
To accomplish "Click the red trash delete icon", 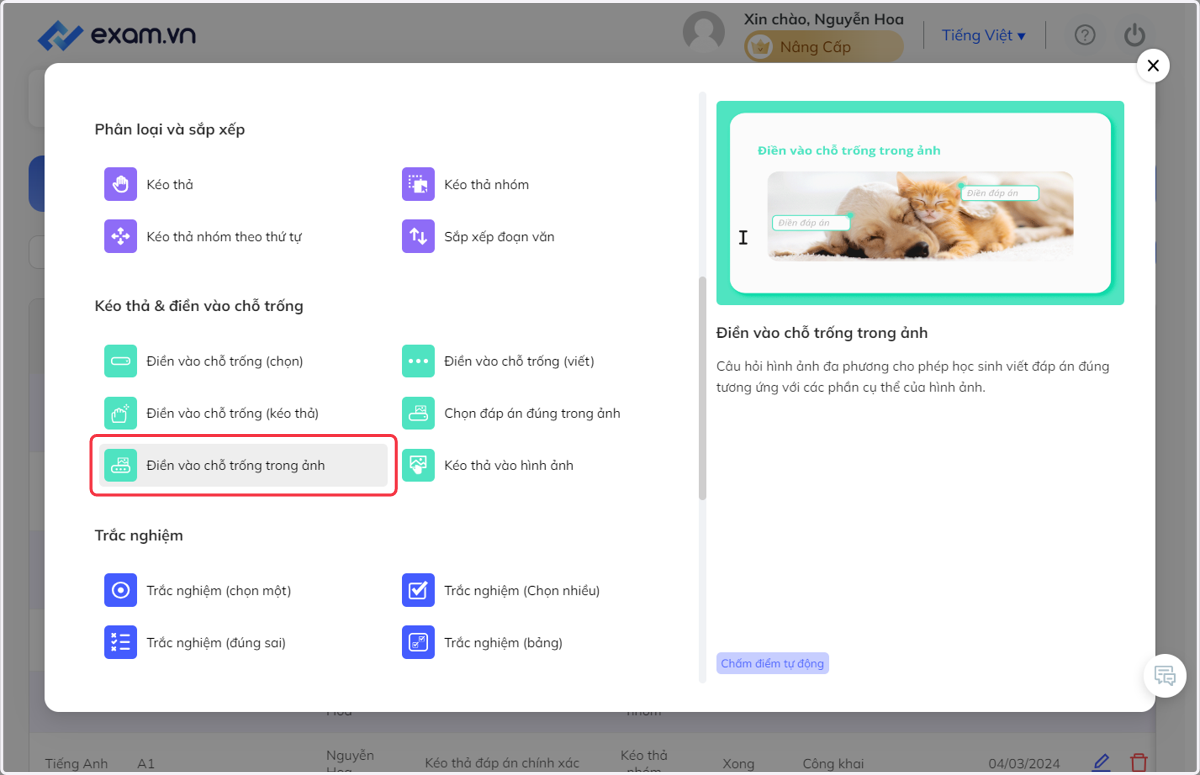I will tap(1138, 763).
